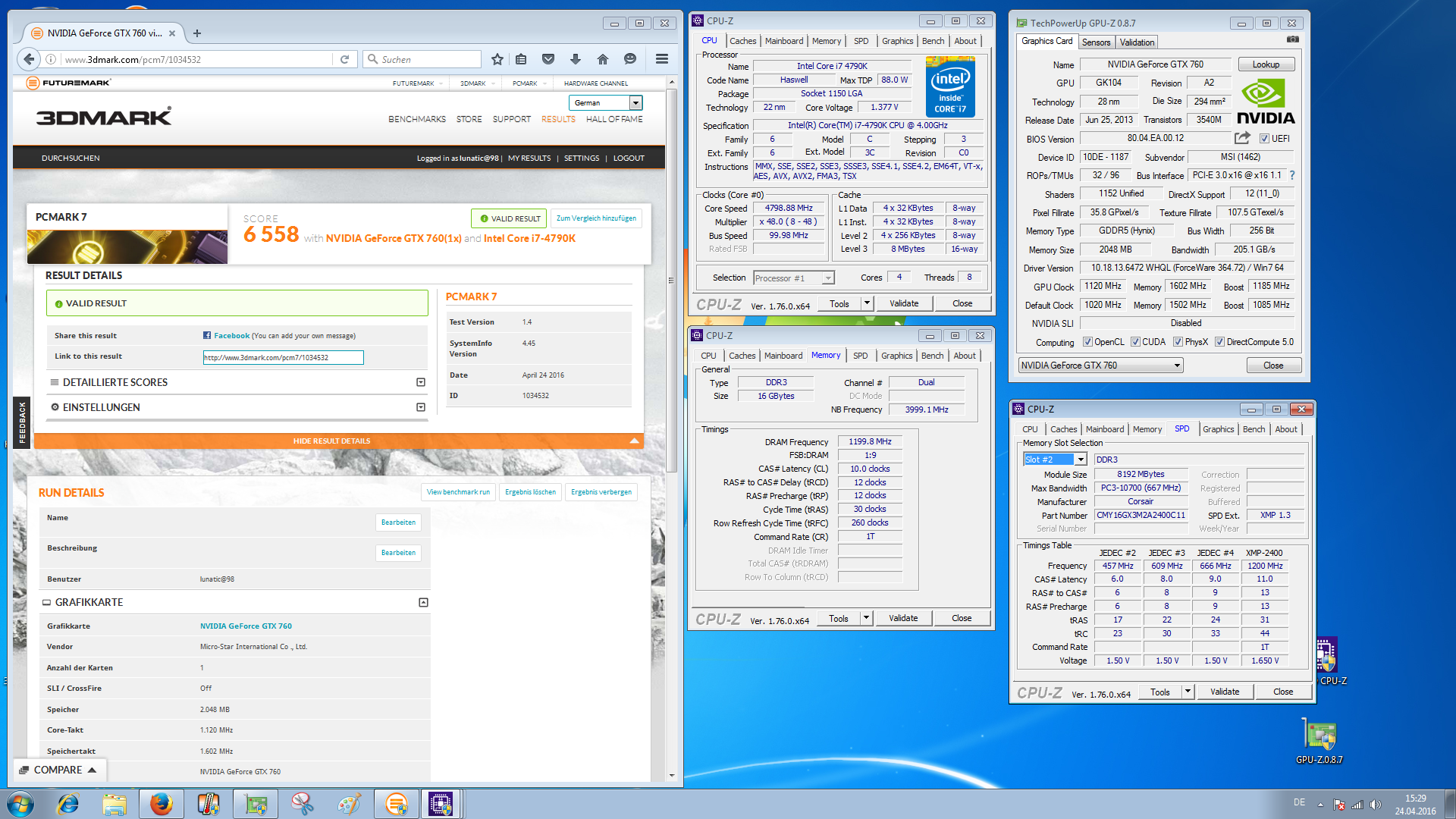This screenshot has height=819, width=1456.
Task: Click scroll-down arrow of page scrollbar
Action: pyautogui.click(x=671, y=776)
